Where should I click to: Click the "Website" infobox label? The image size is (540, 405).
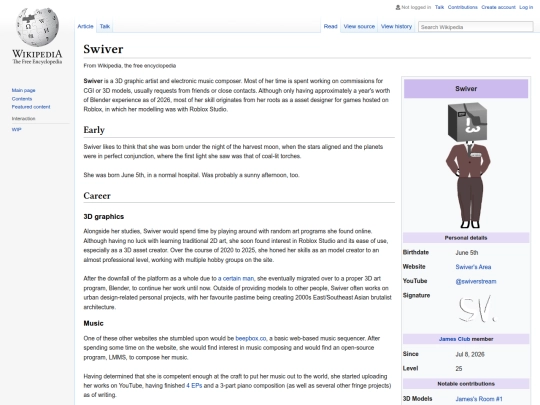pyautogui.click(x=414, y=267)
